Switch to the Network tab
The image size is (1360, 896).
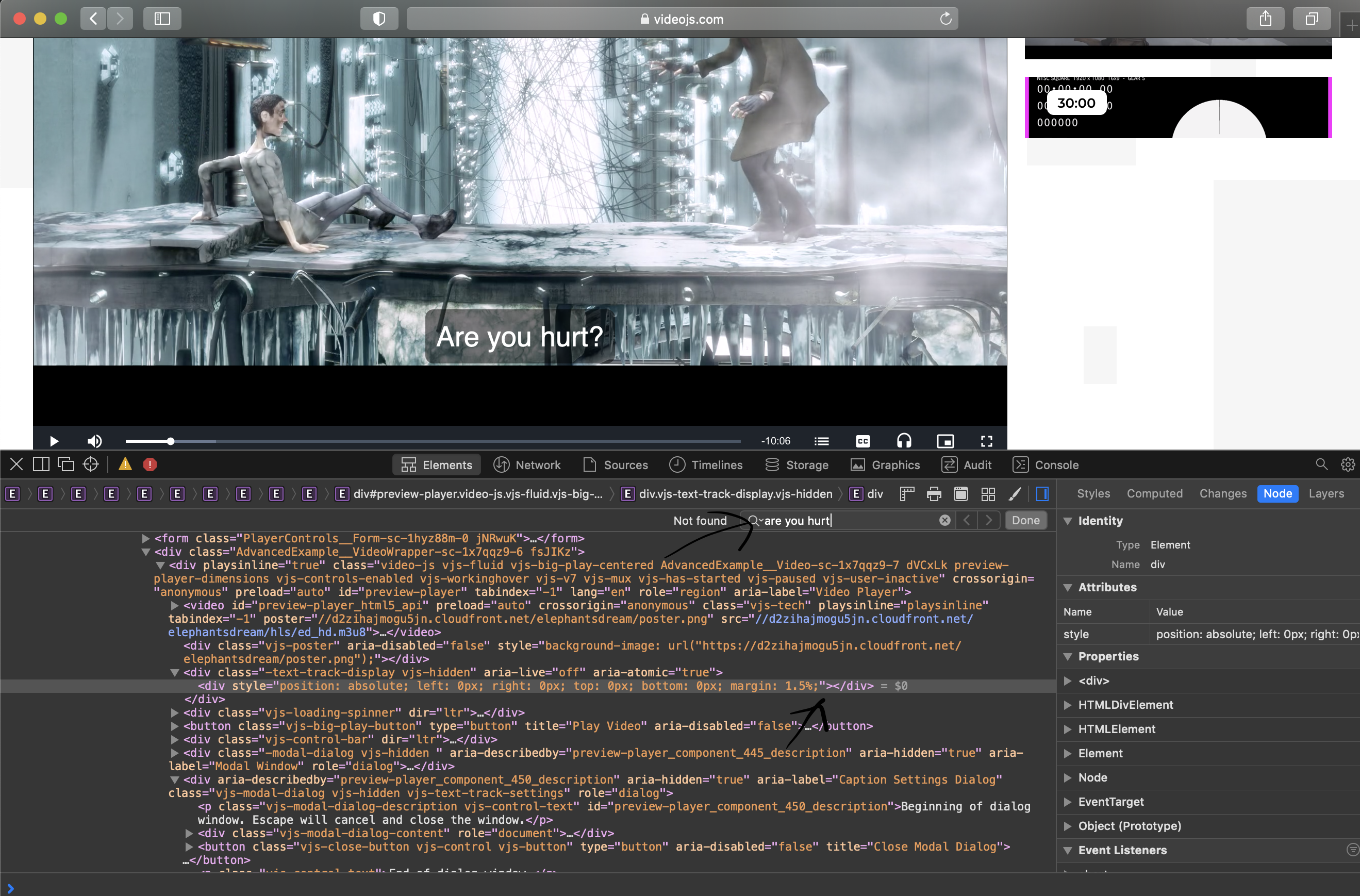[x=527, y=465]
